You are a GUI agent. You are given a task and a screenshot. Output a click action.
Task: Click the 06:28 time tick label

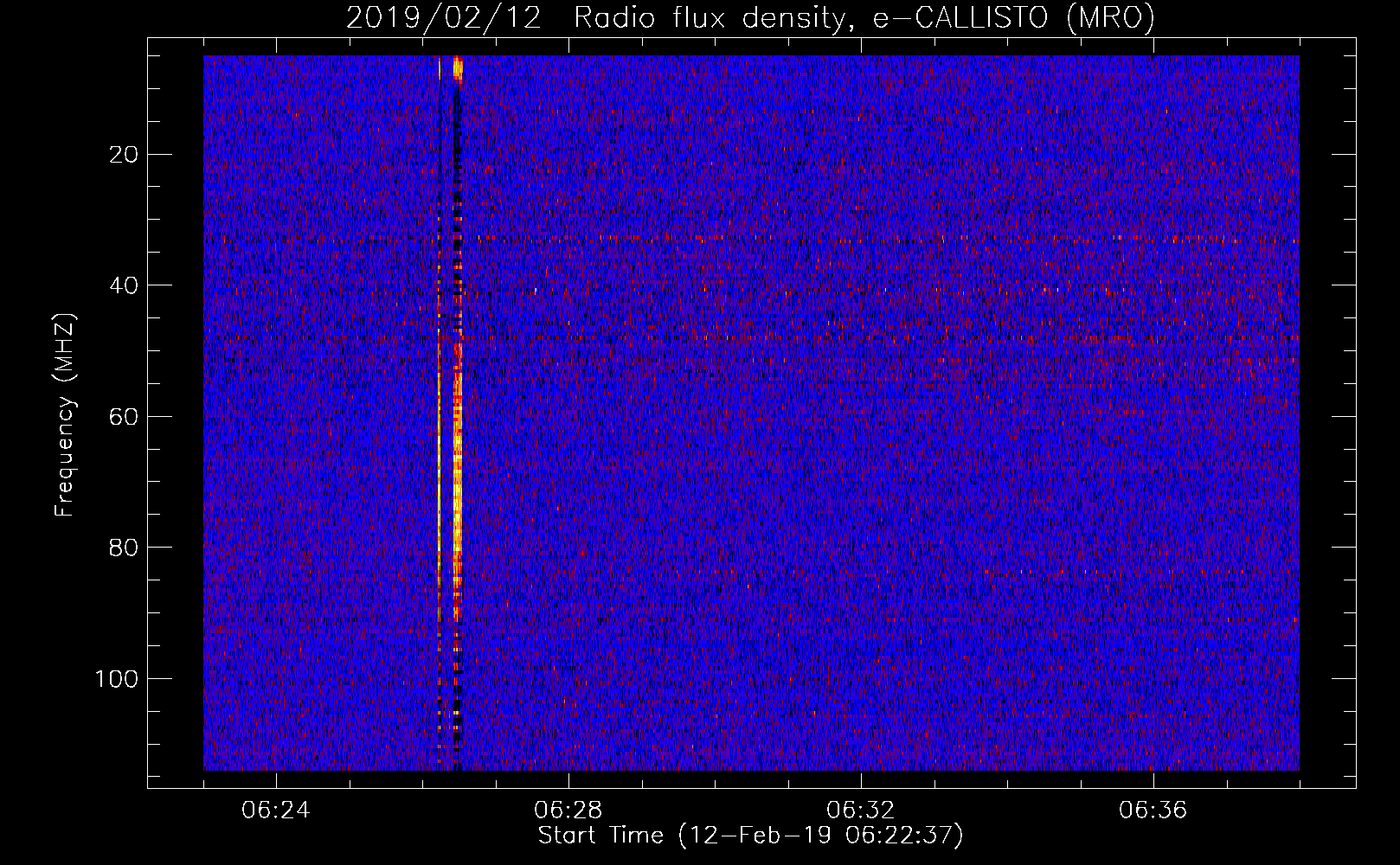click(568, 811)
